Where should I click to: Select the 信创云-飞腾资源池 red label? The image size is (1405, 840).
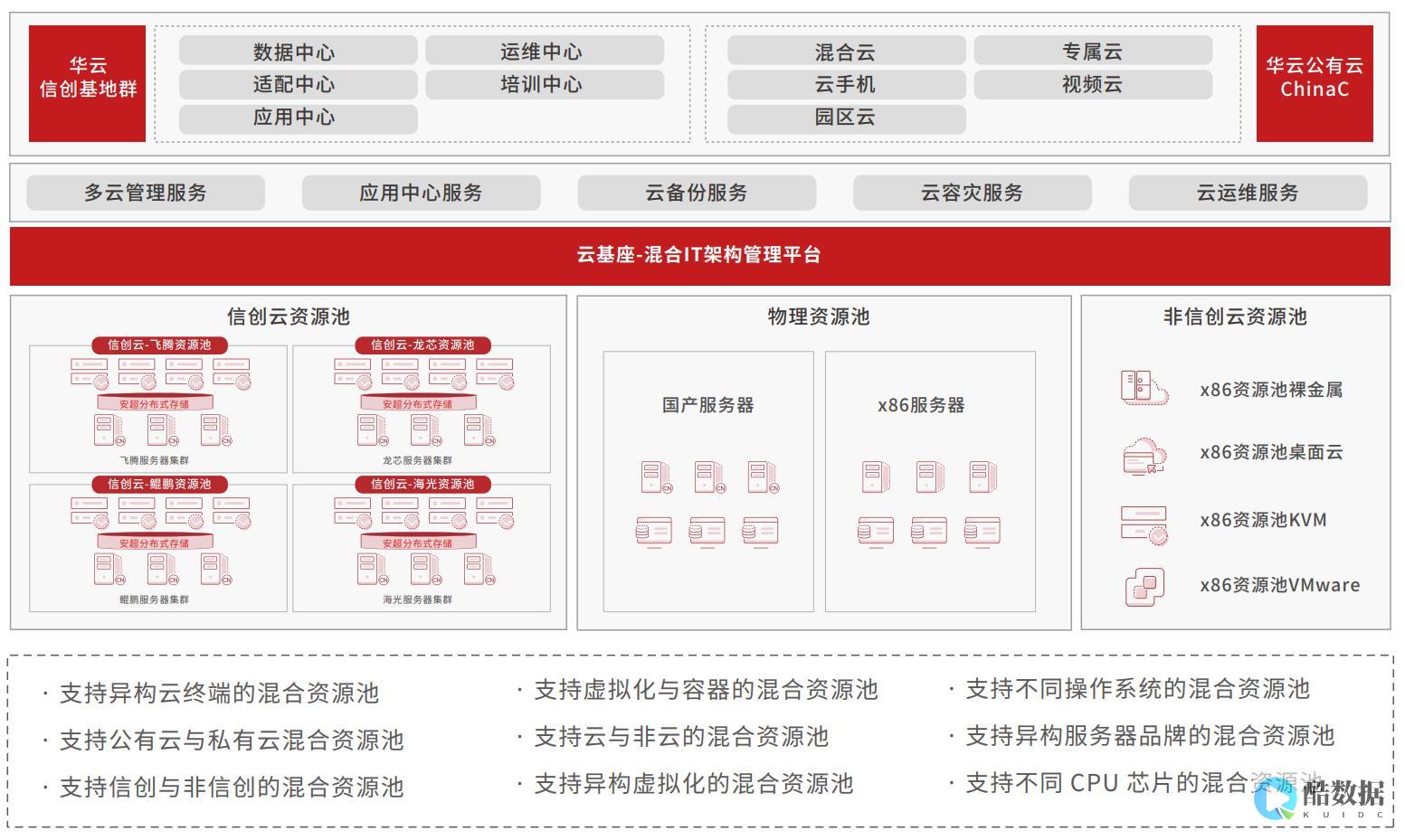coord(159,344)
